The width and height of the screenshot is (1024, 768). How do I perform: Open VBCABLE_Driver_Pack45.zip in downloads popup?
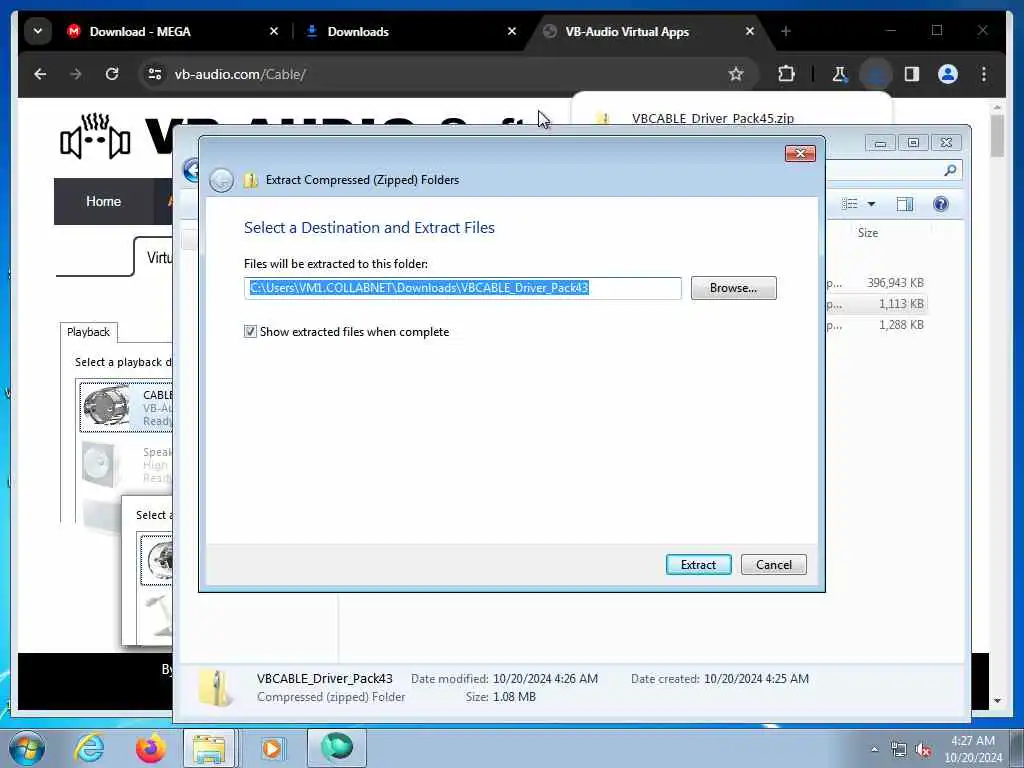tap(712, 118)
